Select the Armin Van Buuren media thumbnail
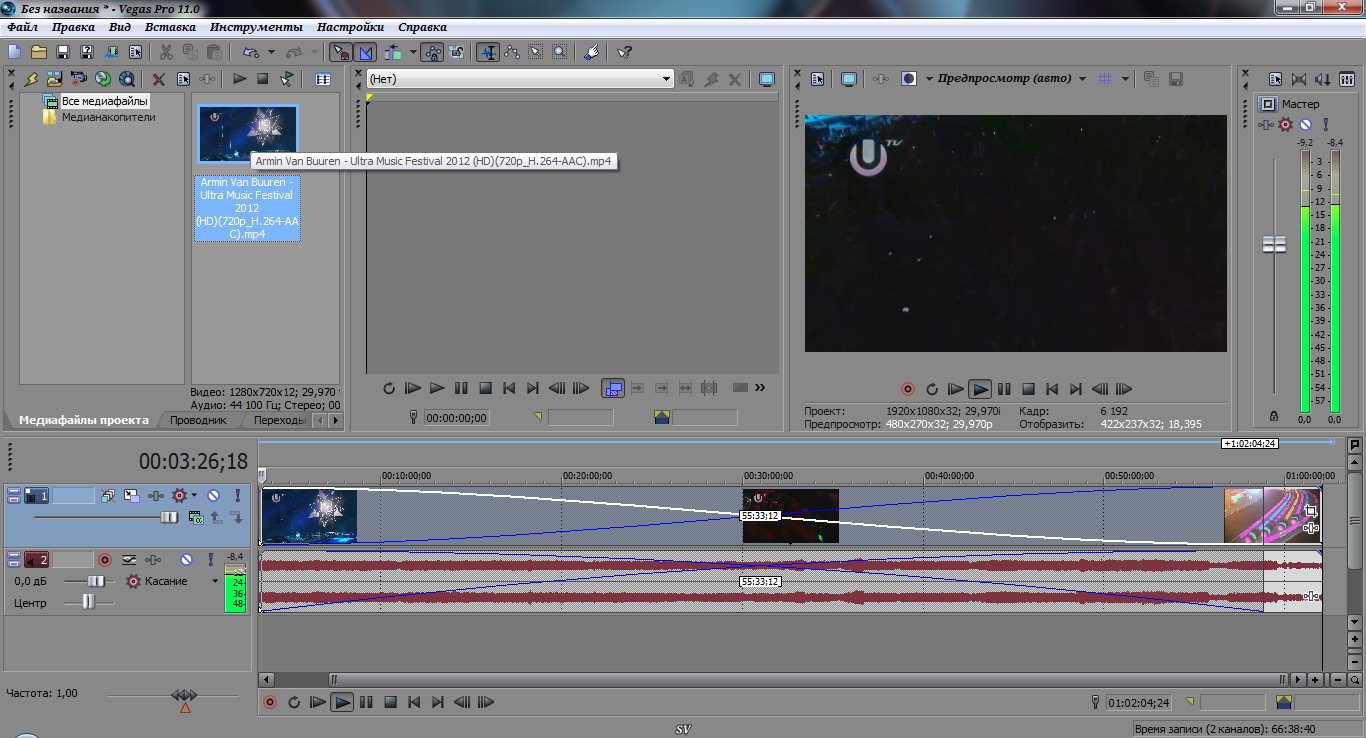Viewport: 1366px width, 738px height. coord(248,134)
